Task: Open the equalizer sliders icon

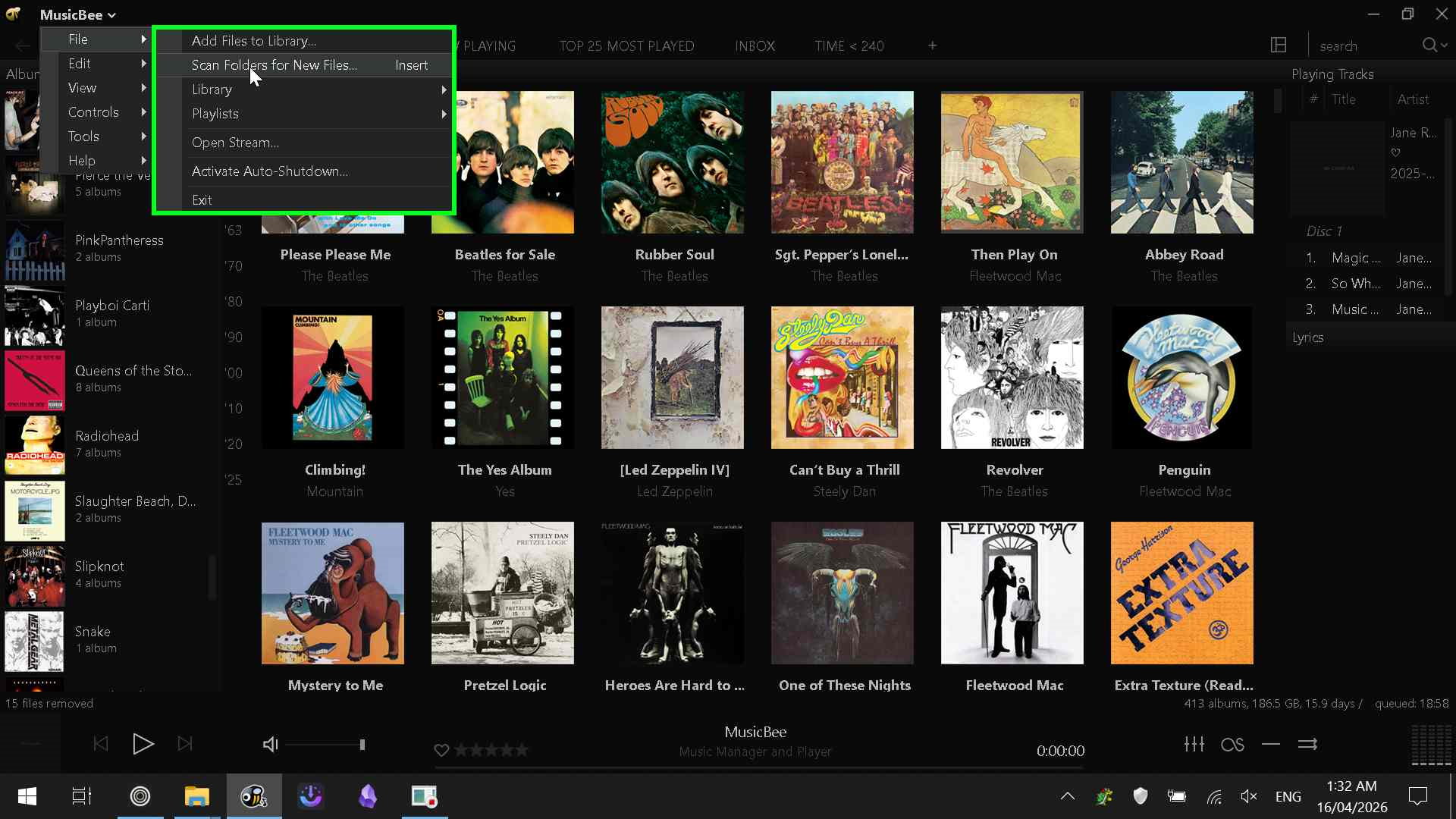Action: (1194, 744)
